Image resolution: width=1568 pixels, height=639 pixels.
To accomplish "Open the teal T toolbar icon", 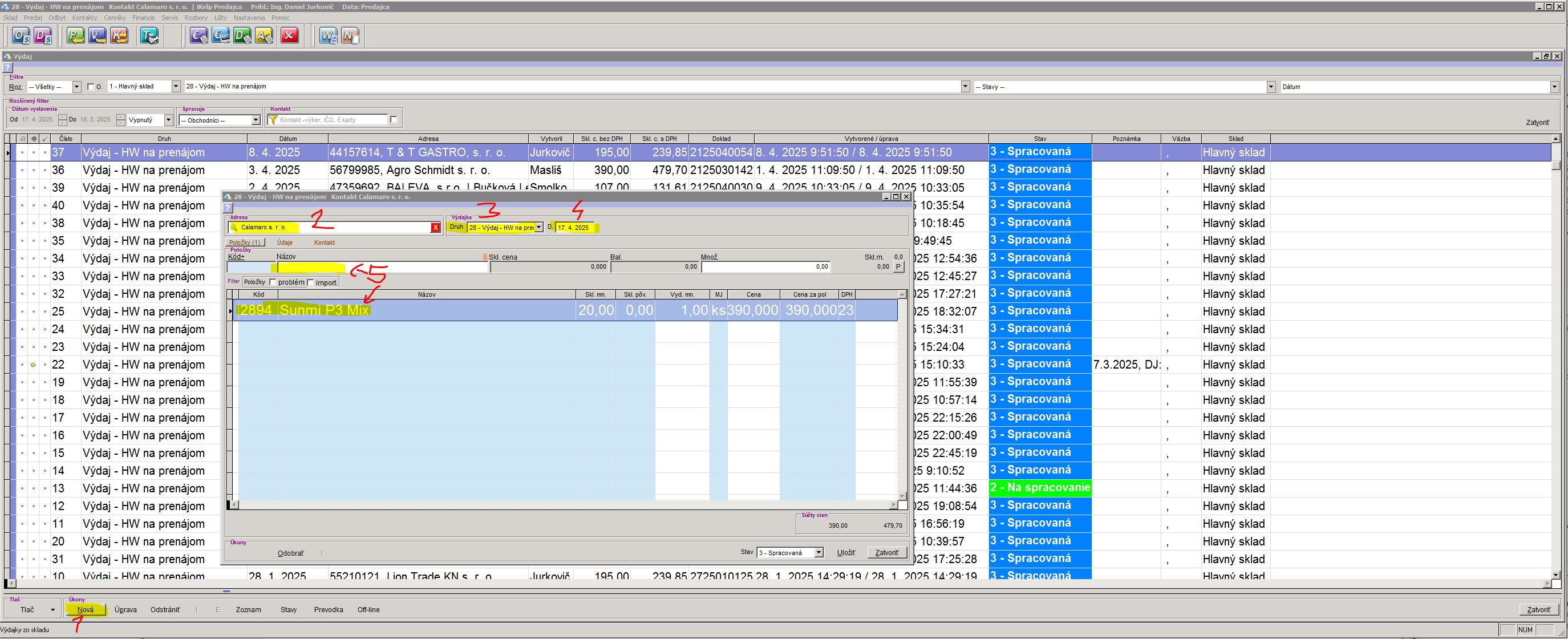I will tap(149, 36).
